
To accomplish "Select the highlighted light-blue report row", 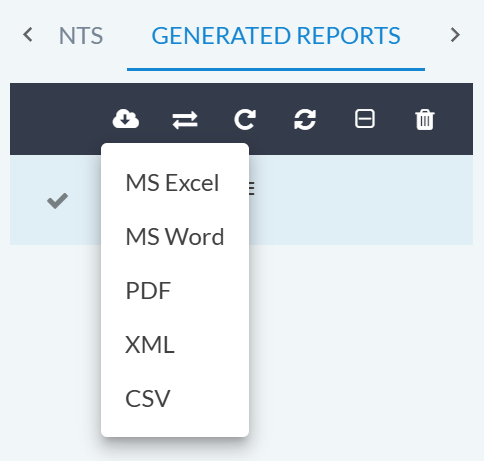I will point(360,200).
